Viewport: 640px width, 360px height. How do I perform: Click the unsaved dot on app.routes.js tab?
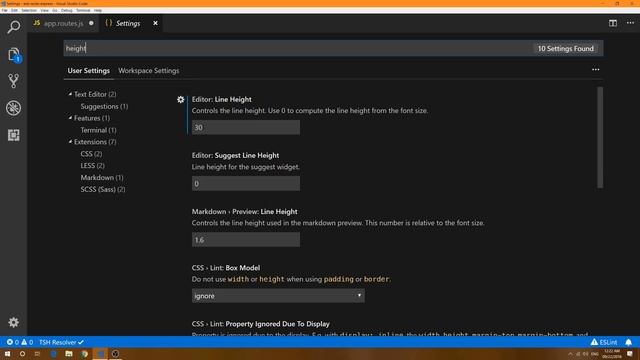point(91,23)
